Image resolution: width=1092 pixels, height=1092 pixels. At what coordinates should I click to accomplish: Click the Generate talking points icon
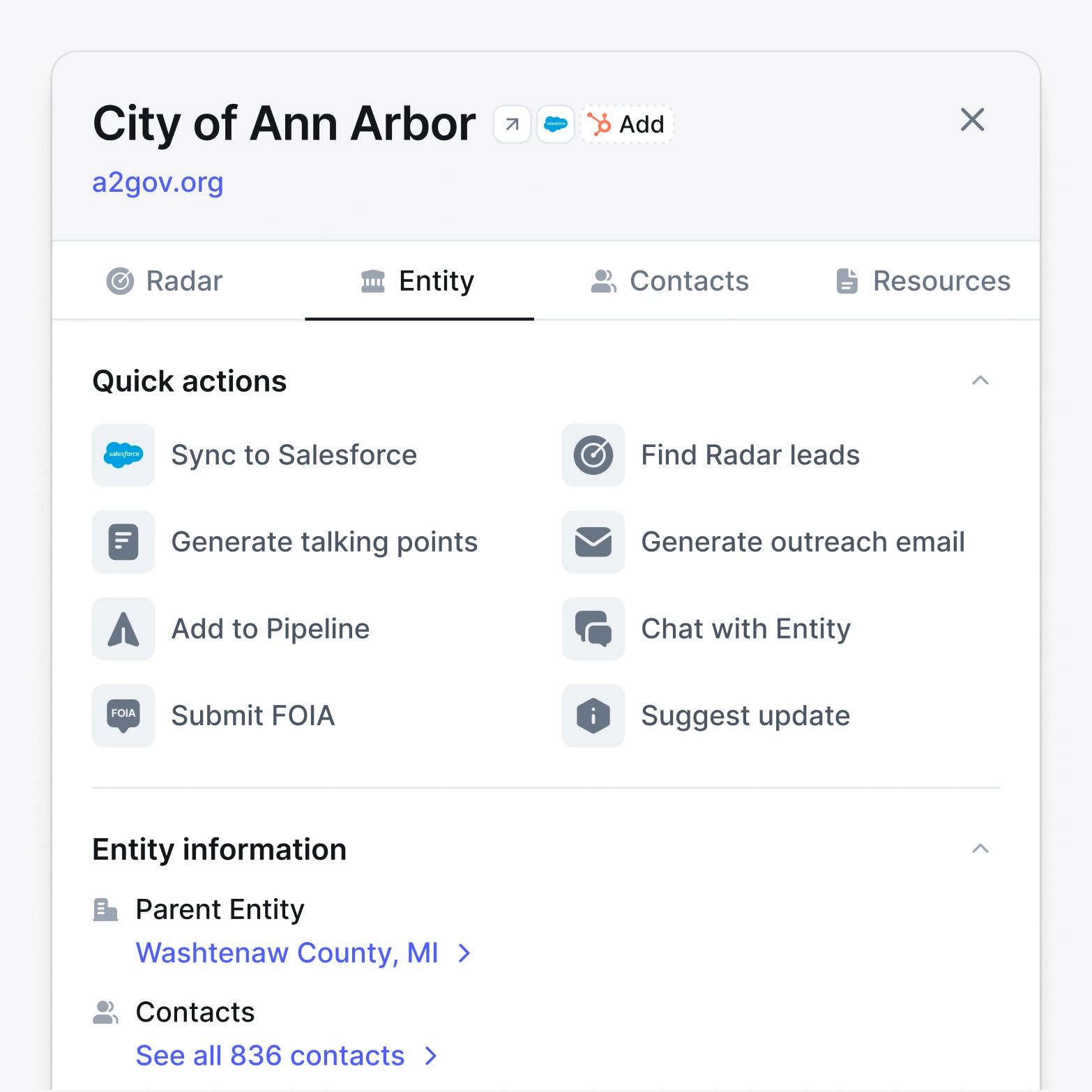[x=123, y=542]
